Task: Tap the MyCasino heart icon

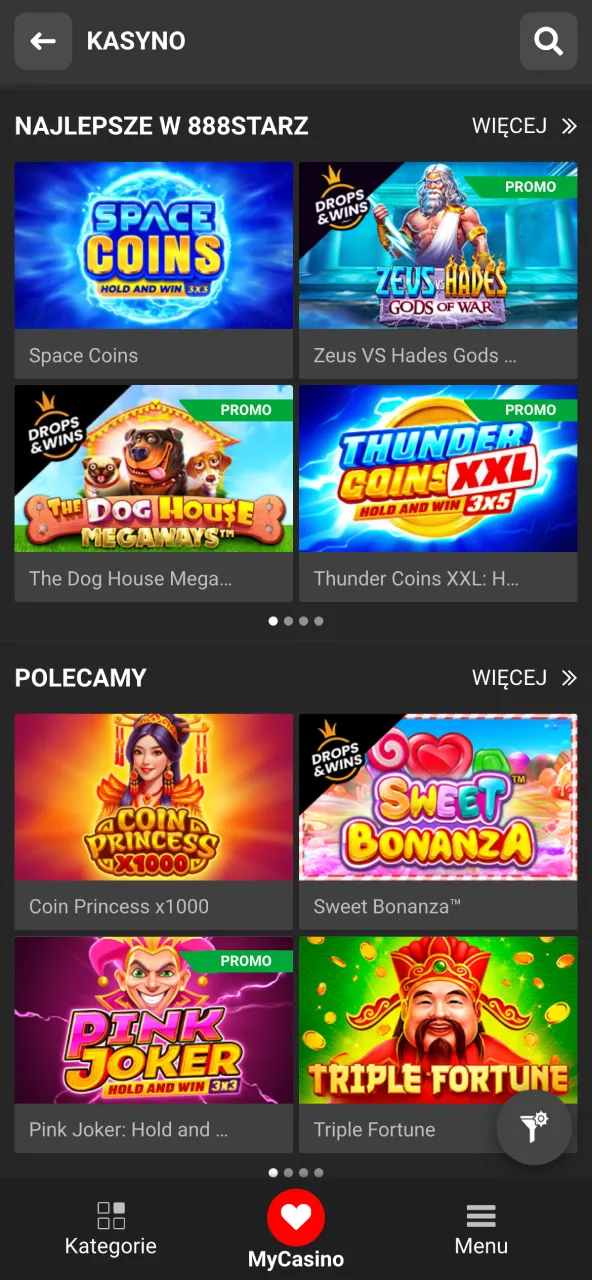Action: click(296, 1217)
